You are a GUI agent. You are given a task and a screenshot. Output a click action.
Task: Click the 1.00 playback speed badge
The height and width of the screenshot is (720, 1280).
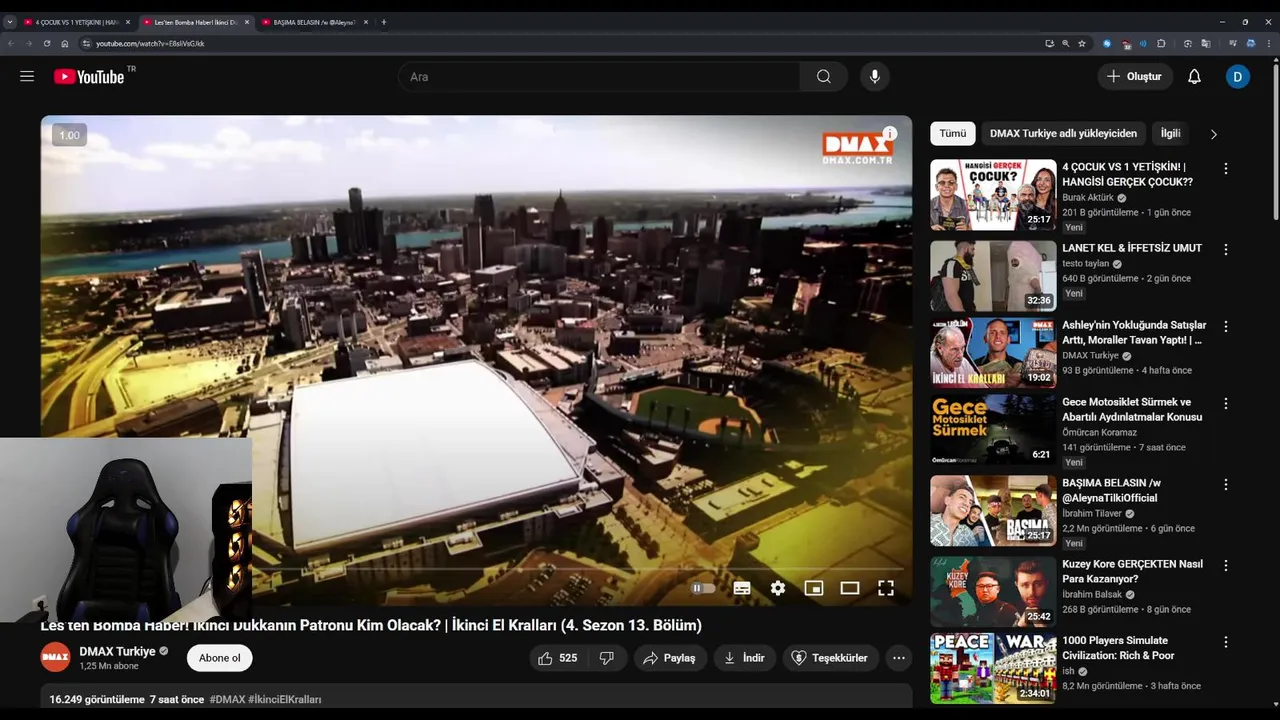tap(69, 135)
